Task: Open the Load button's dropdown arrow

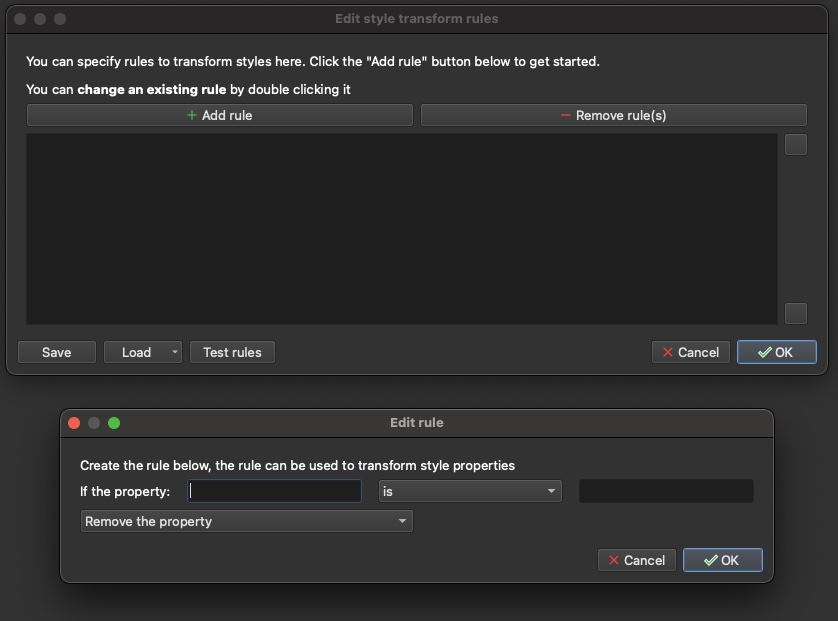Action: [x=175, y=352]
